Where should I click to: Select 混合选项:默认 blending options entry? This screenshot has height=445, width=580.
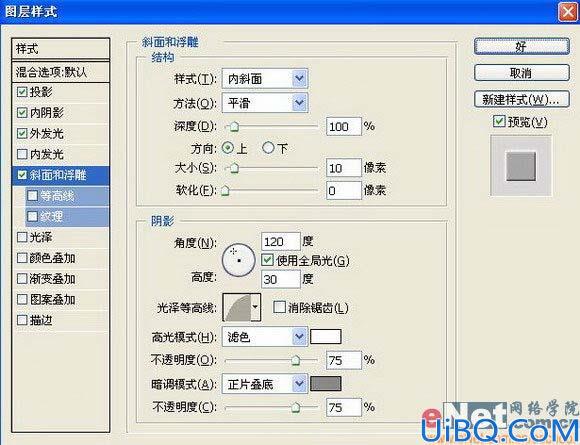[61, 72]
